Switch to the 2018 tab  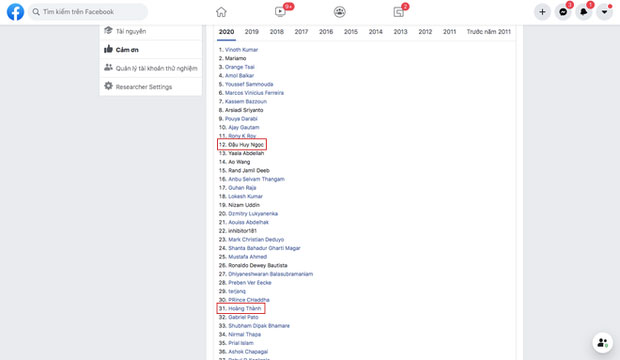click(x=276, y=32)
